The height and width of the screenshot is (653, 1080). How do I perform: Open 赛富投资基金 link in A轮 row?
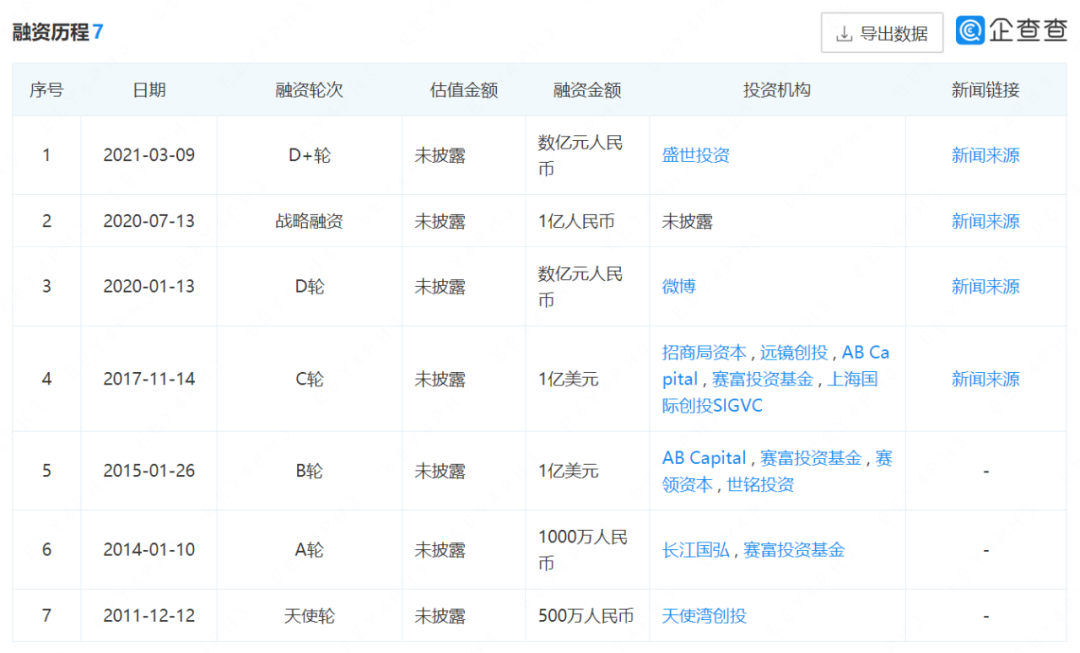(793, 550)
